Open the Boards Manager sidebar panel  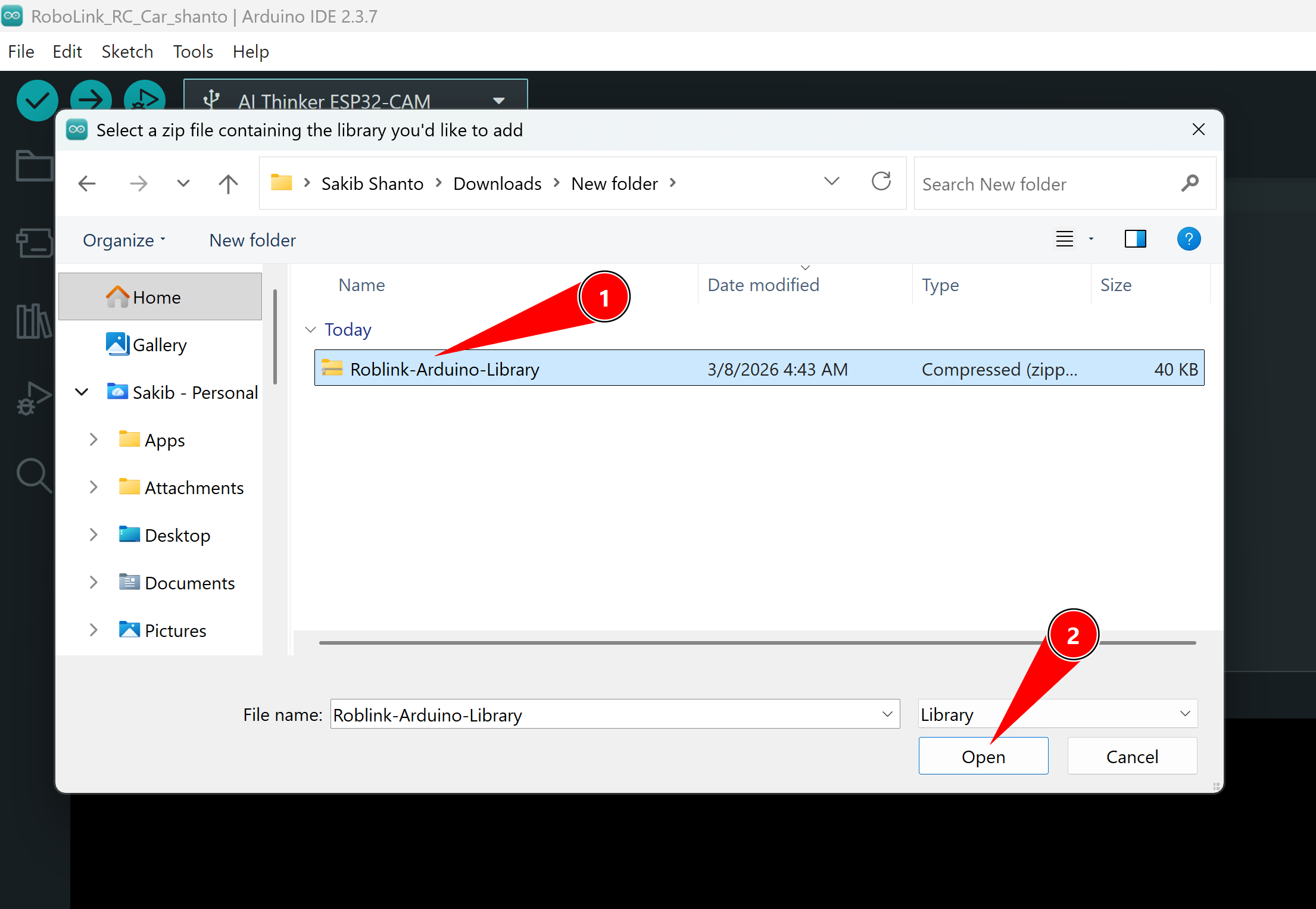[x=34, y=243]
